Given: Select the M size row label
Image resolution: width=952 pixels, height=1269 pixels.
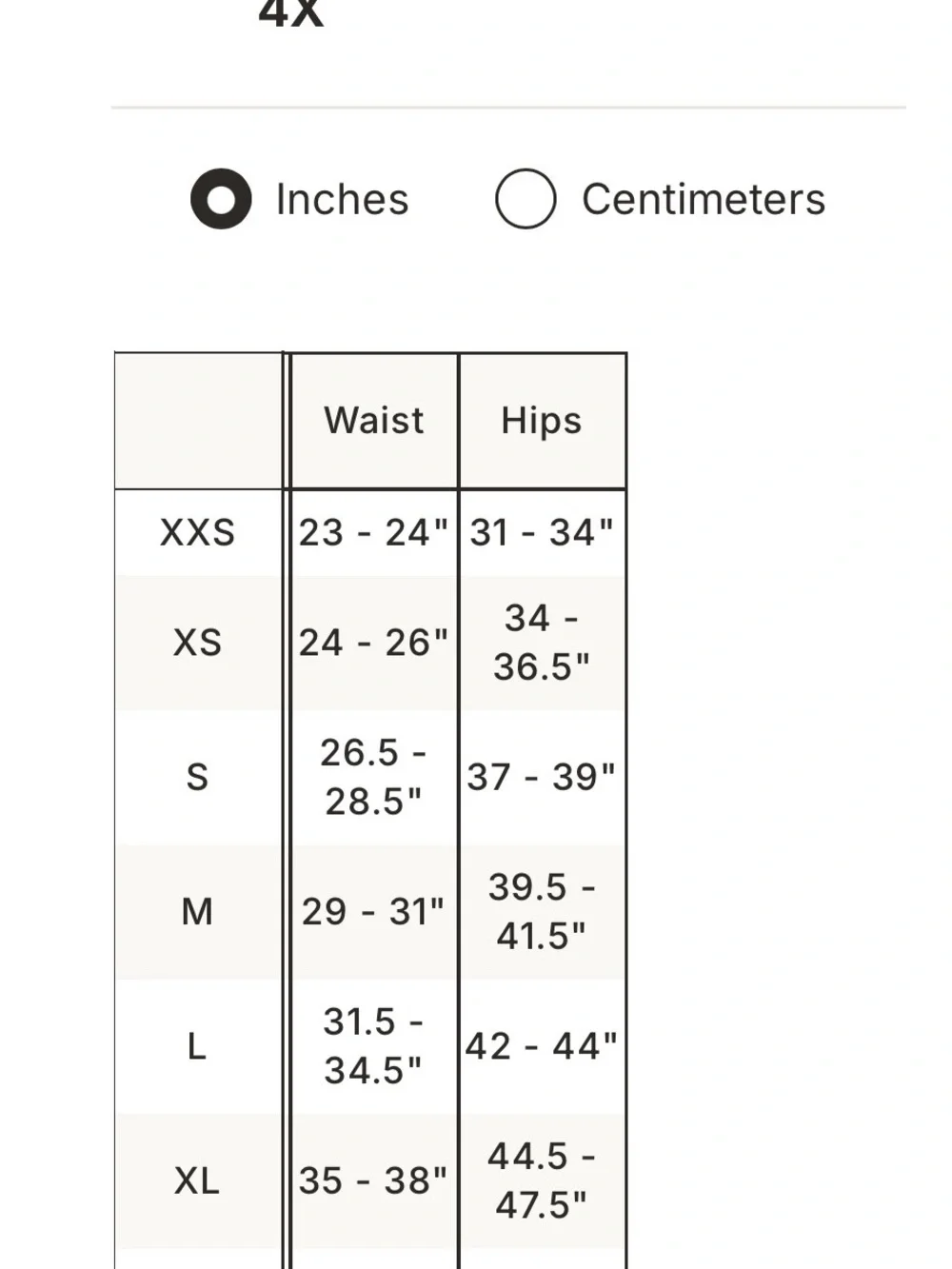Looking at the screenshot, I should click(198, 912).
